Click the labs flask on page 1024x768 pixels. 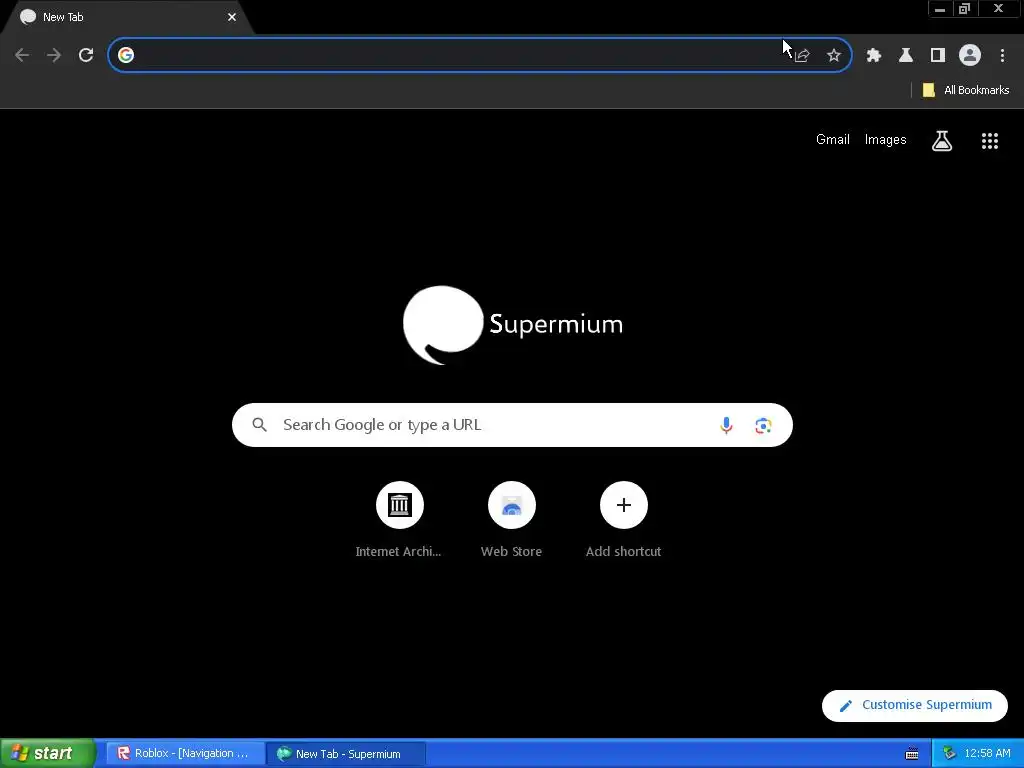tap(942, 140)
